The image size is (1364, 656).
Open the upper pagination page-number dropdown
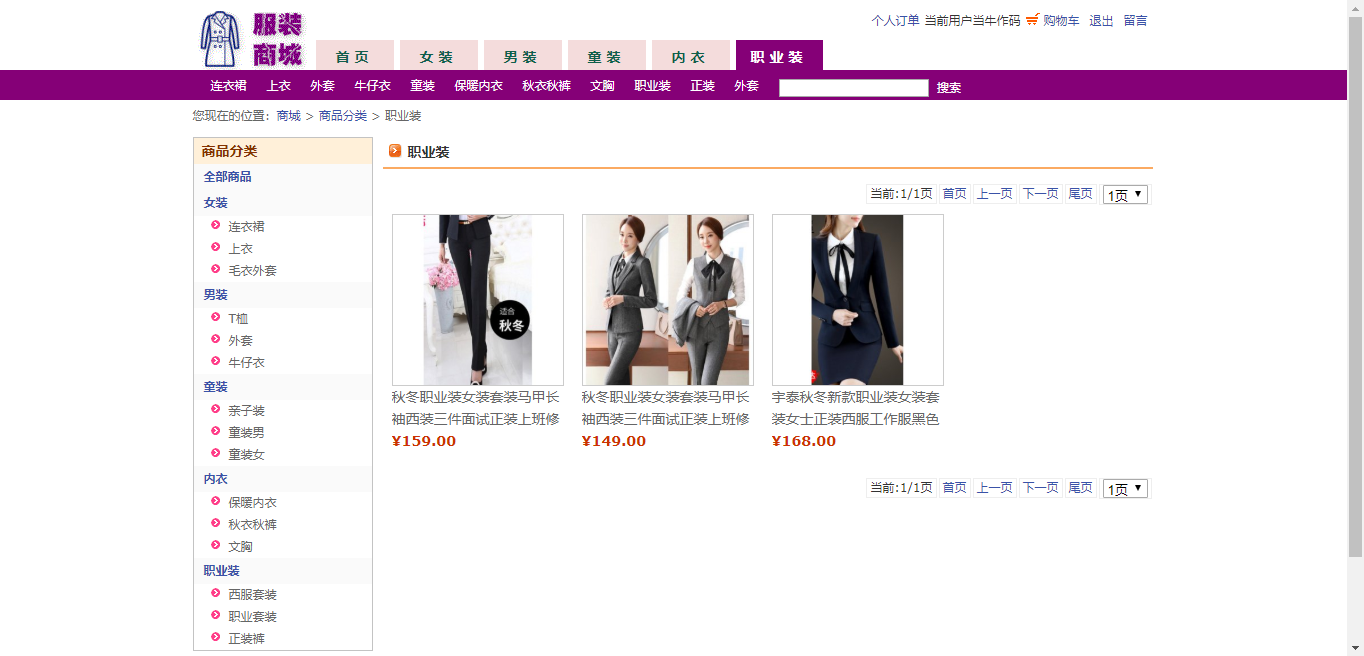coord(1125,195)
